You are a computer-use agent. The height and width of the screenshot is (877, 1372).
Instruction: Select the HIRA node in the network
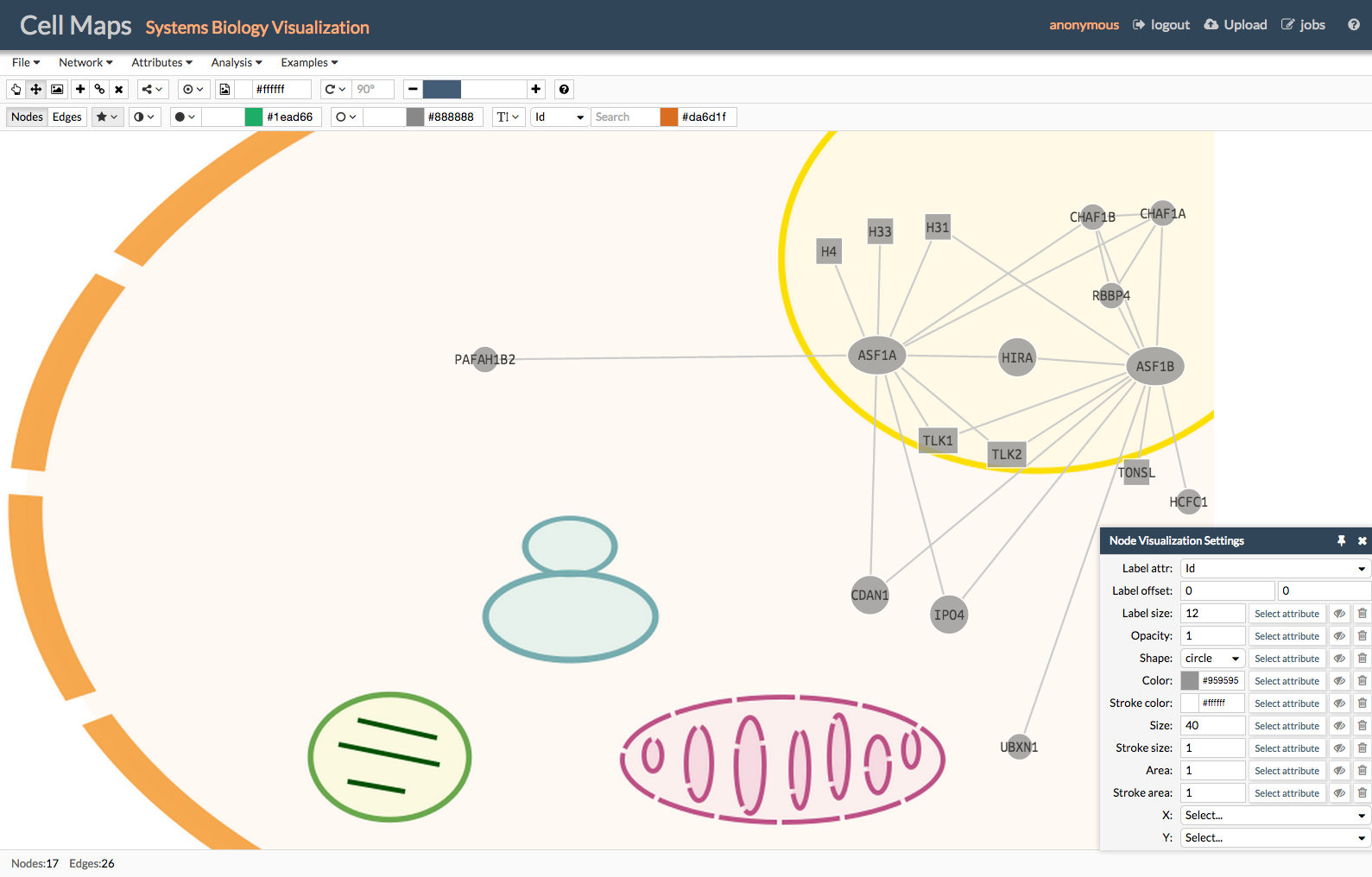tap(1016, 357)
